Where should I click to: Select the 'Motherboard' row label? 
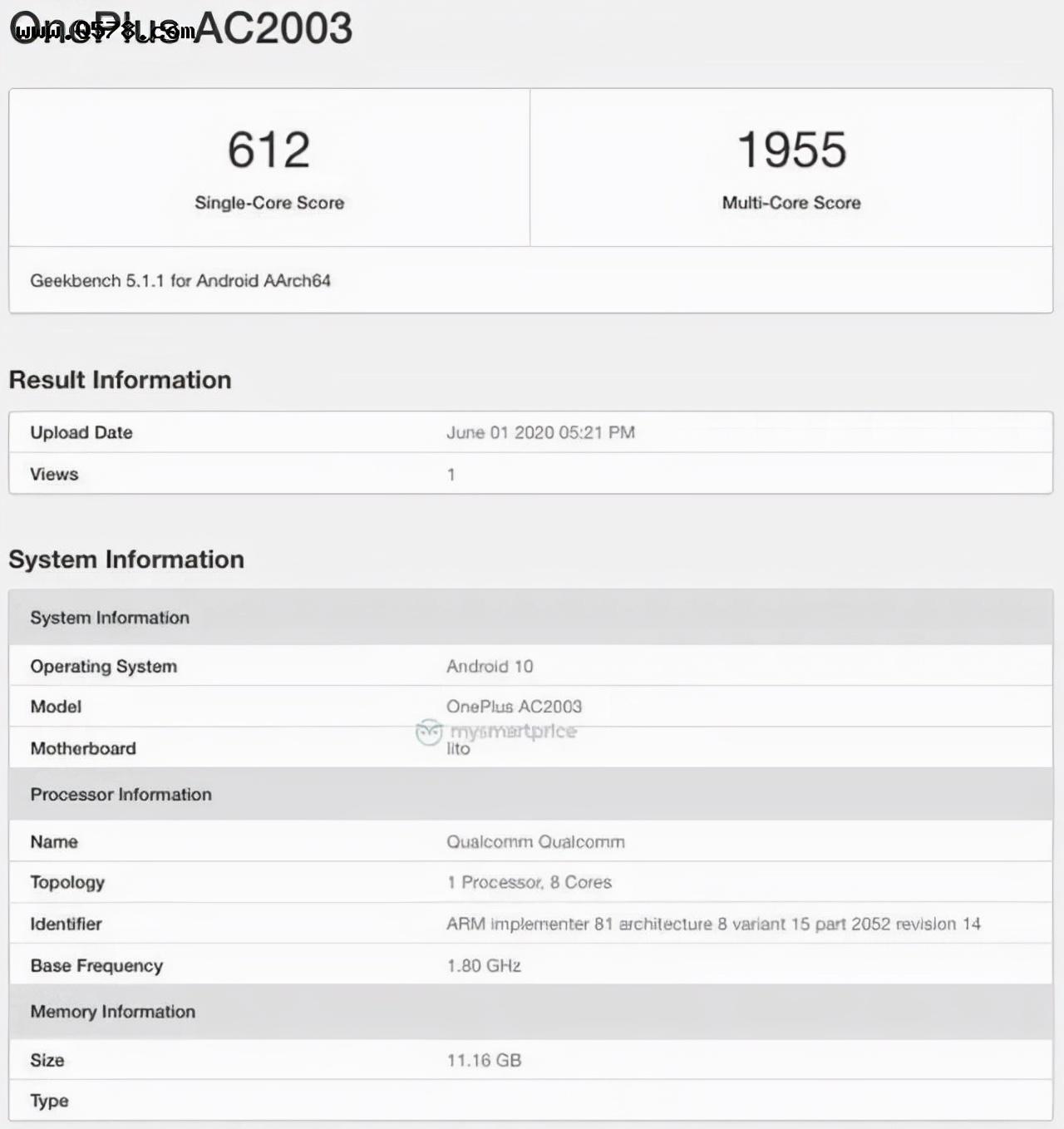(83, 748)
